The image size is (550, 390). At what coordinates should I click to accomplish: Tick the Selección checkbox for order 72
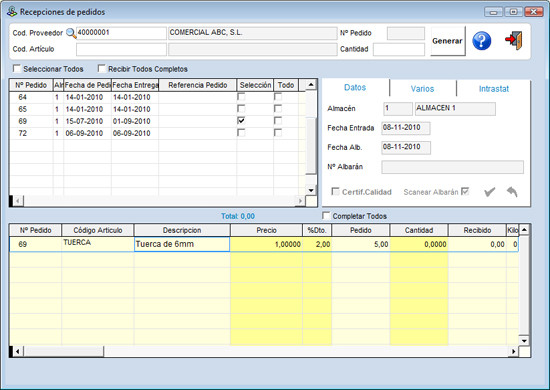pyautogui.click(x=241, y=133)
